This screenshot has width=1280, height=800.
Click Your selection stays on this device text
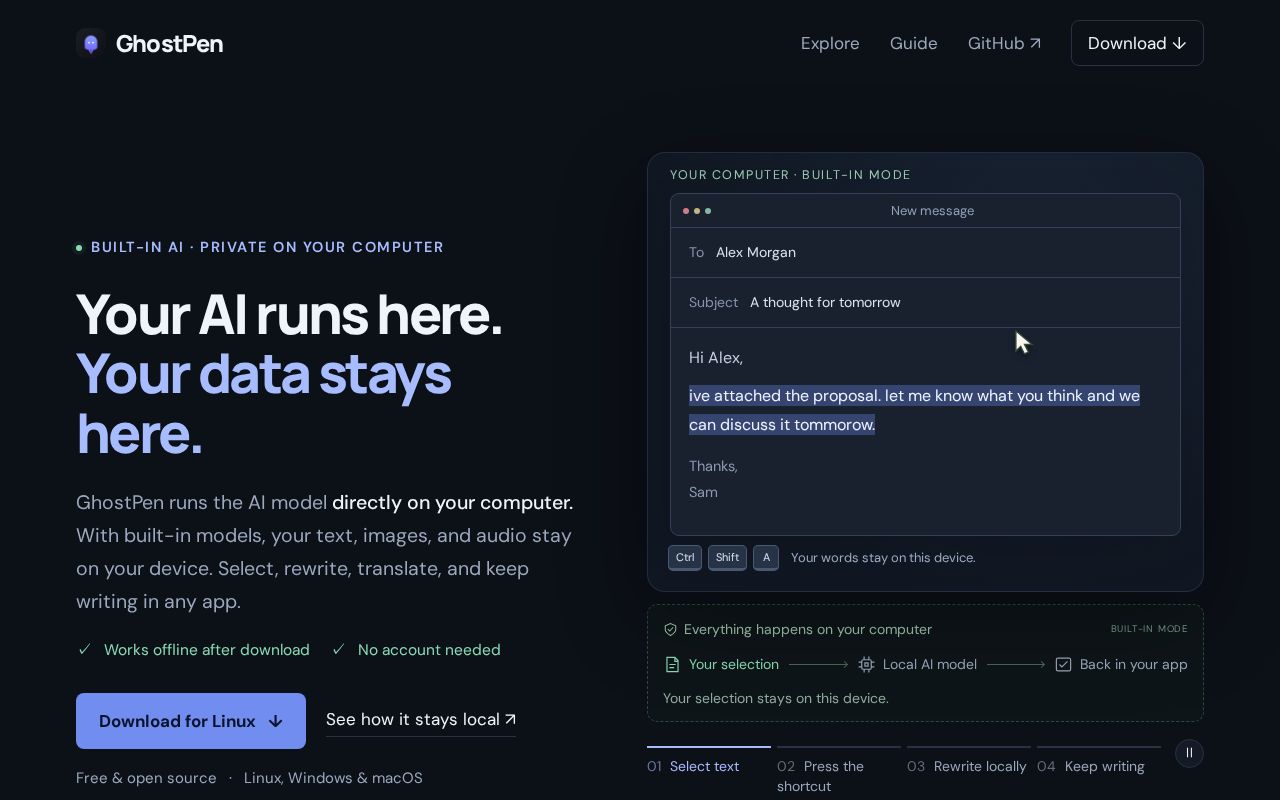[x=776, y=698]
